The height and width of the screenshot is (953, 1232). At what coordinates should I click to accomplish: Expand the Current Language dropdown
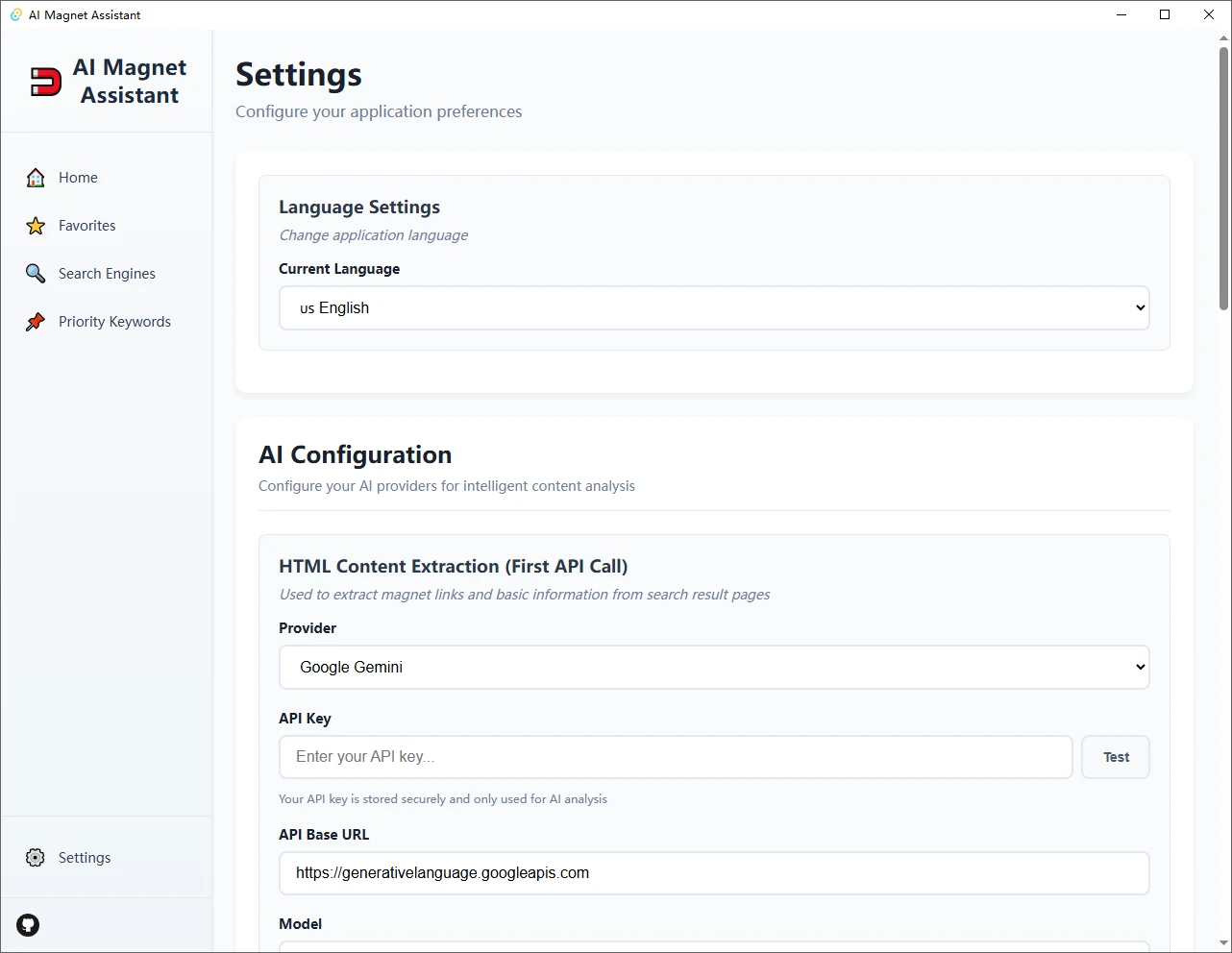tap(713, 308)
